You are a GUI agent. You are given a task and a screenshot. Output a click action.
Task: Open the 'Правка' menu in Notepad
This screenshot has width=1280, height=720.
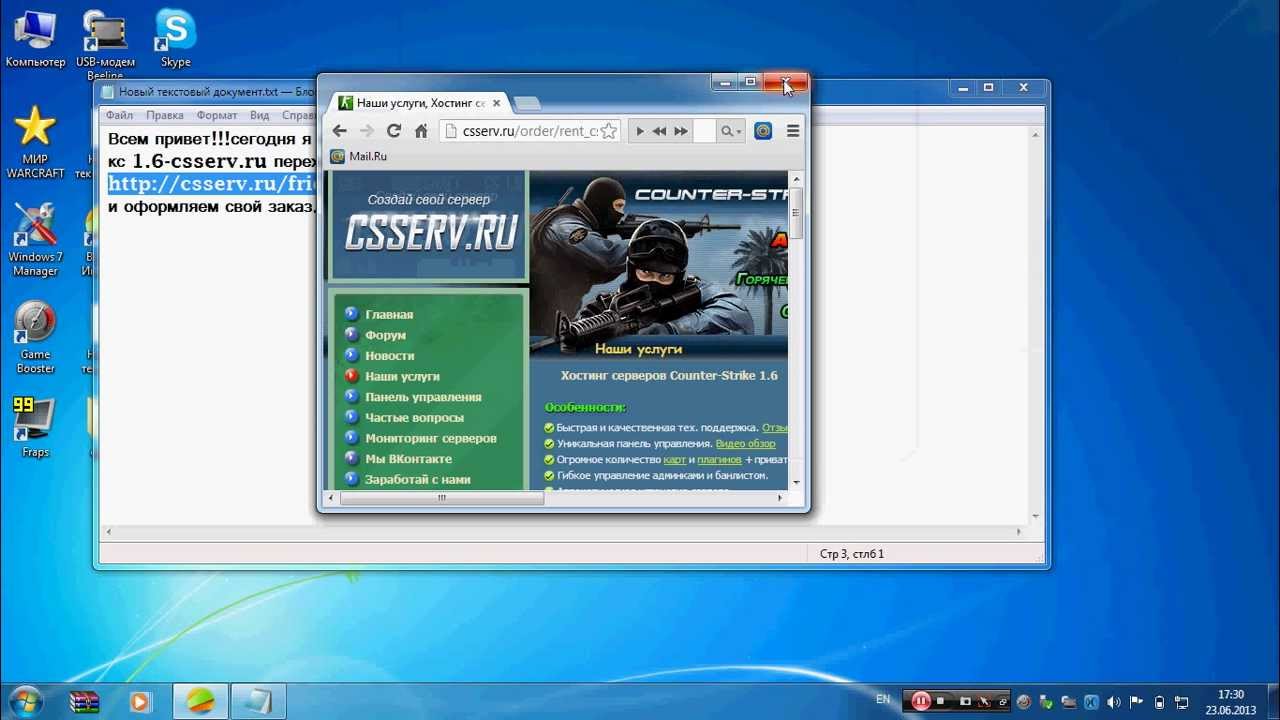pyautogui.click(x=164, y=115)
